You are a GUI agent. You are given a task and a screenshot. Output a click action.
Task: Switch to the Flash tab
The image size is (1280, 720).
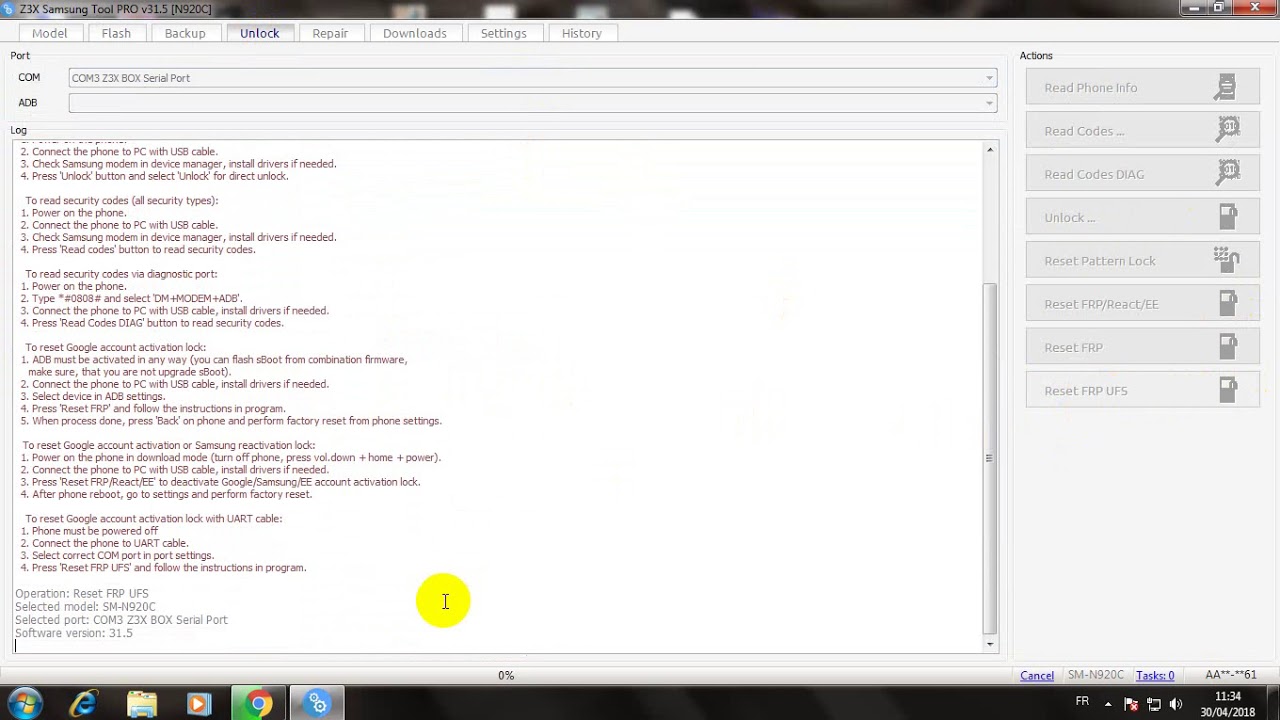116,33
